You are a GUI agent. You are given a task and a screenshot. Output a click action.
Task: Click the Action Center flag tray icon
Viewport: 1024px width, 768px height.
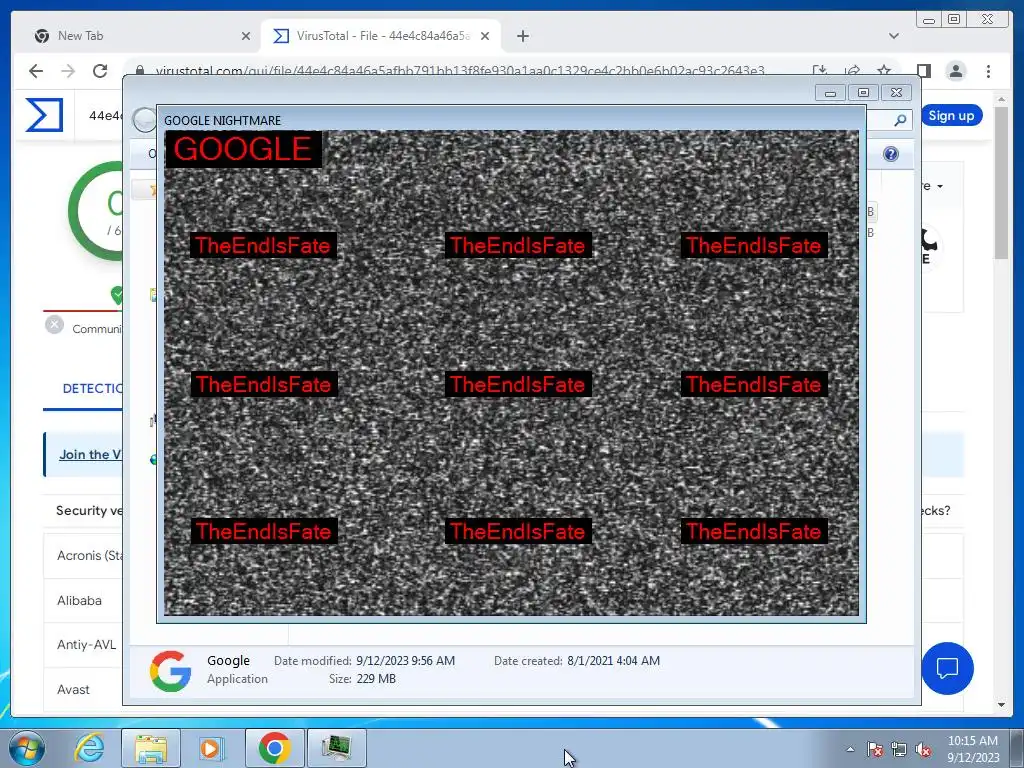pyautogui.click(x=874, y=749)
